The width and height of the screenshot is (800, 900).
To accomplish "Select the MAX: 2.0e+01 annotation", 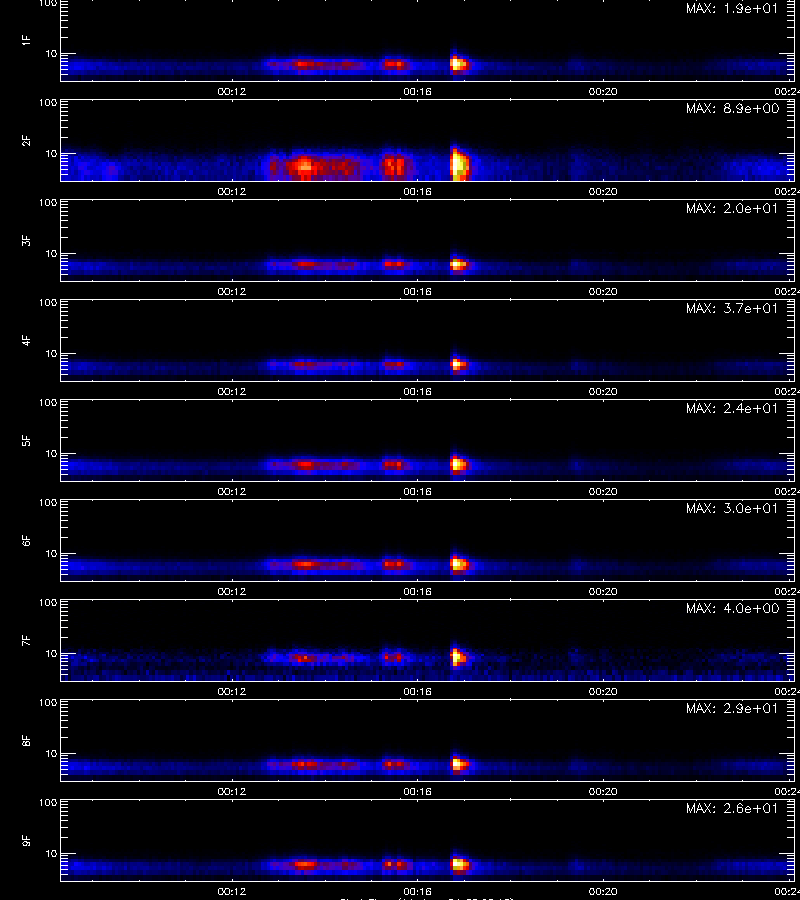I will point(732,208).
